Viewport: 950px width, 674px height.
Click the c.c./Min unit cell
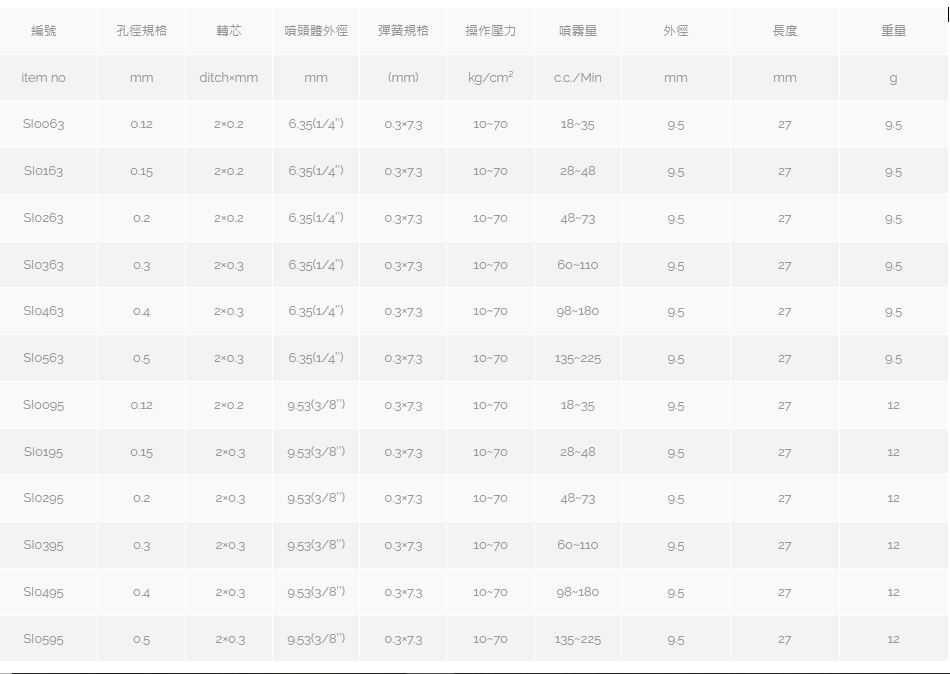coord(577,78)
